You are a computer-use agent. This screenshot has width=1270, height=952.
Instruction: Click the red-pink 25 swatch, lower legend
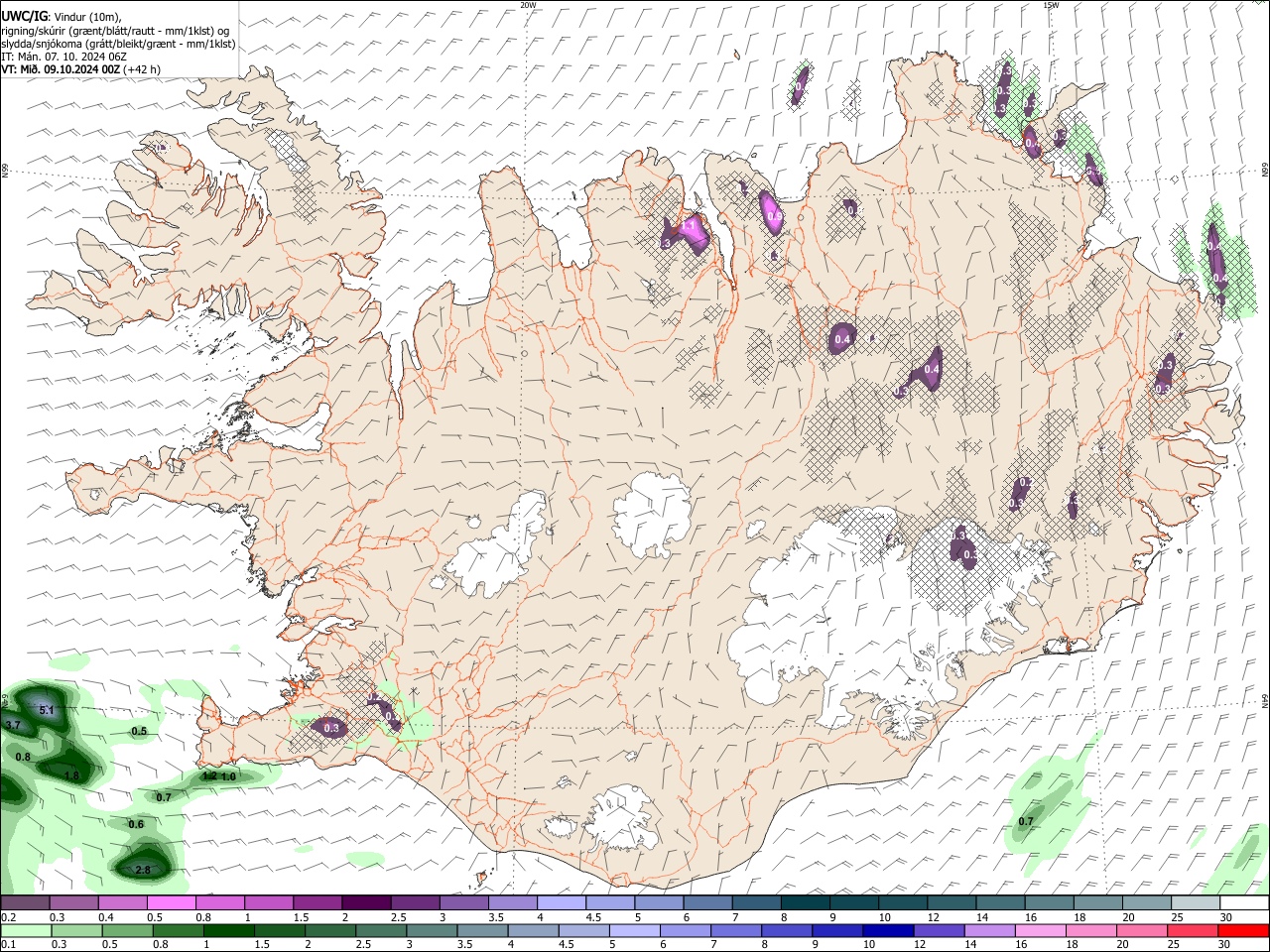[1193, 931]
